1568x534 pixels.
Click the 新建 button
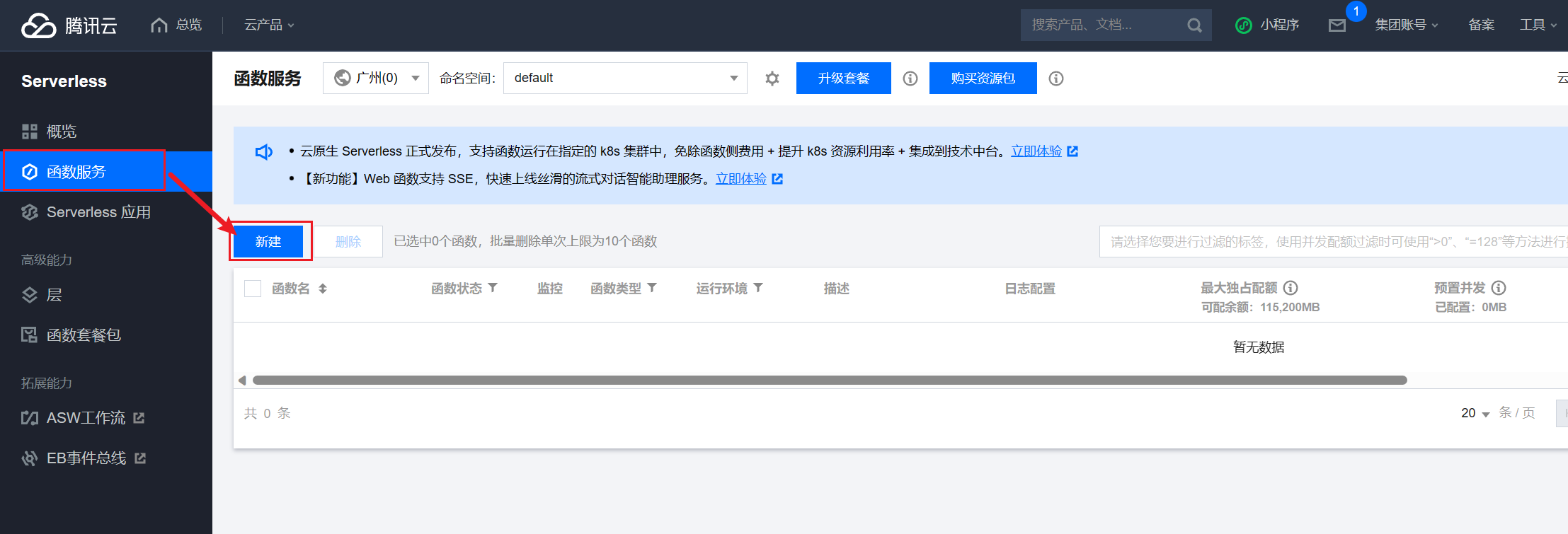268,242
